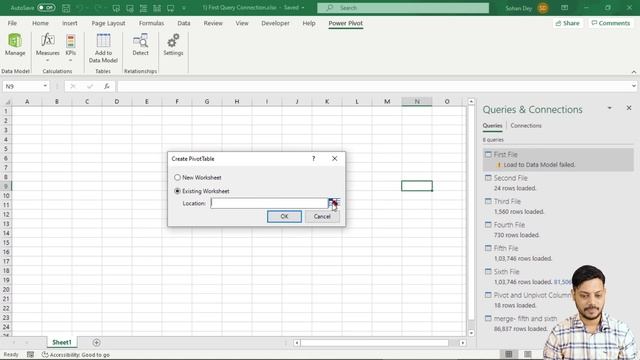Click the Name Box showing N9
Image resolution: width=640 pixels, height=360 pixels.
[x=22, y=86]
